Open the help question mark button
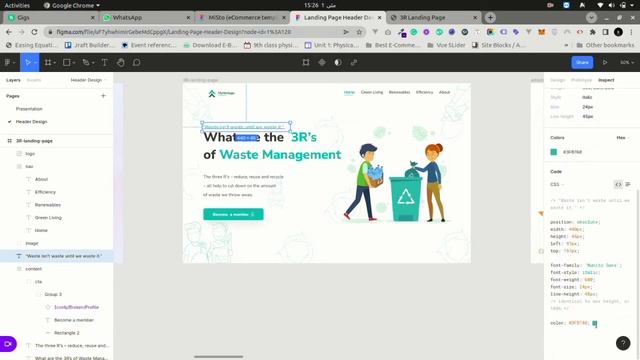This screenshot has width=640, height=360. click(x=623, y=343)
